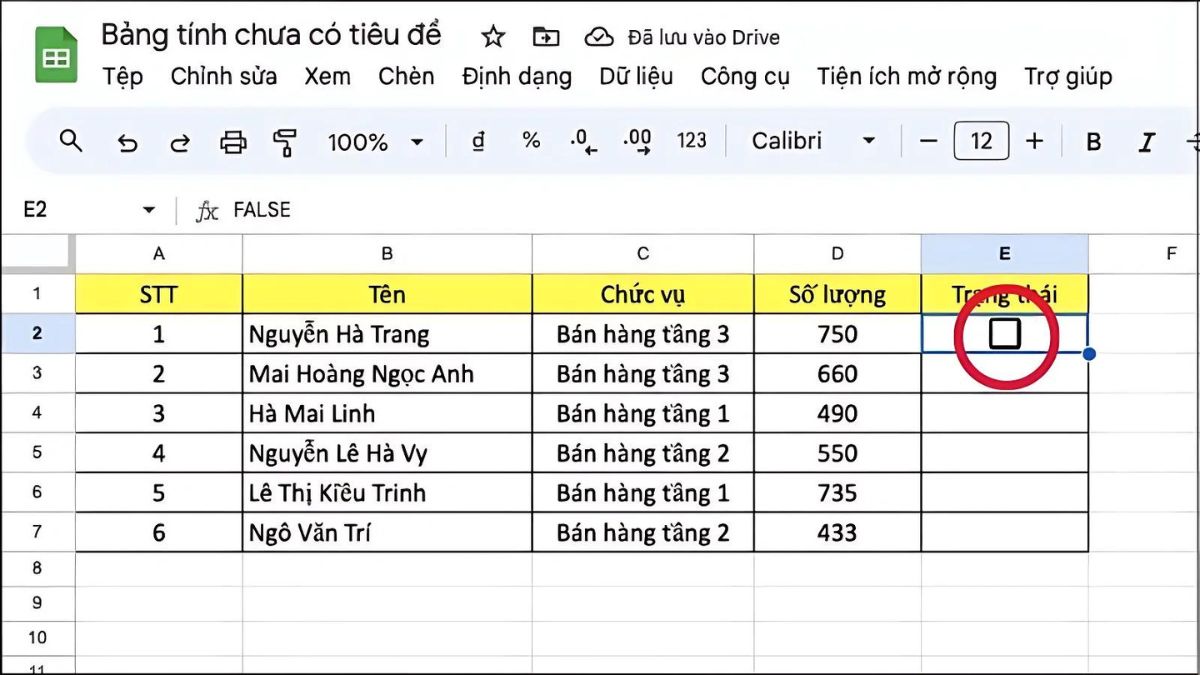Expand the name box dropdown arrow
Image resolution: width=1200 pixels, height=675 pixels.
[x=149, y=210]
